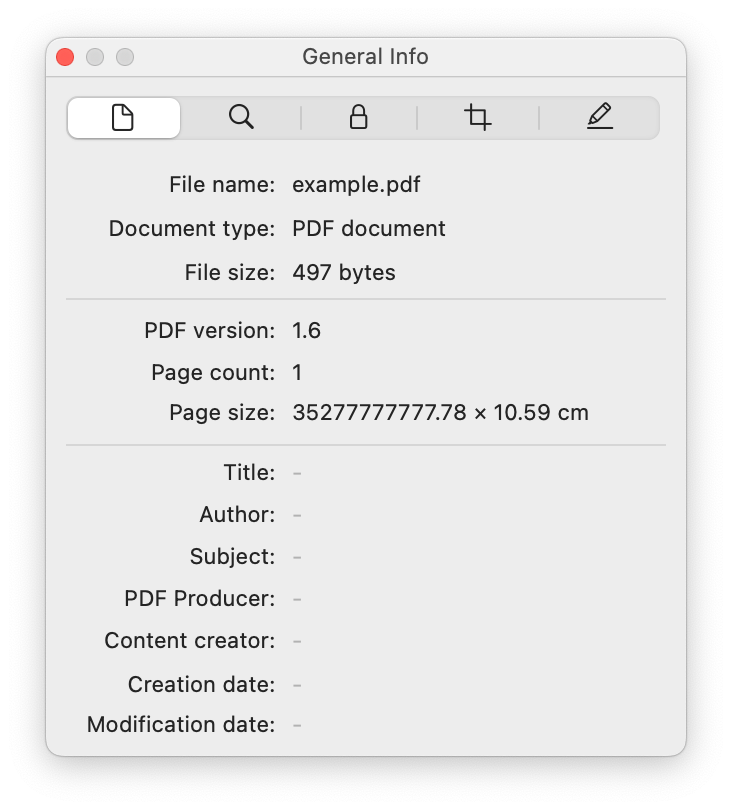732x810 pixels.
Task: Click the minimize window button
Action: pyautogui.click(x=95, y=57)
